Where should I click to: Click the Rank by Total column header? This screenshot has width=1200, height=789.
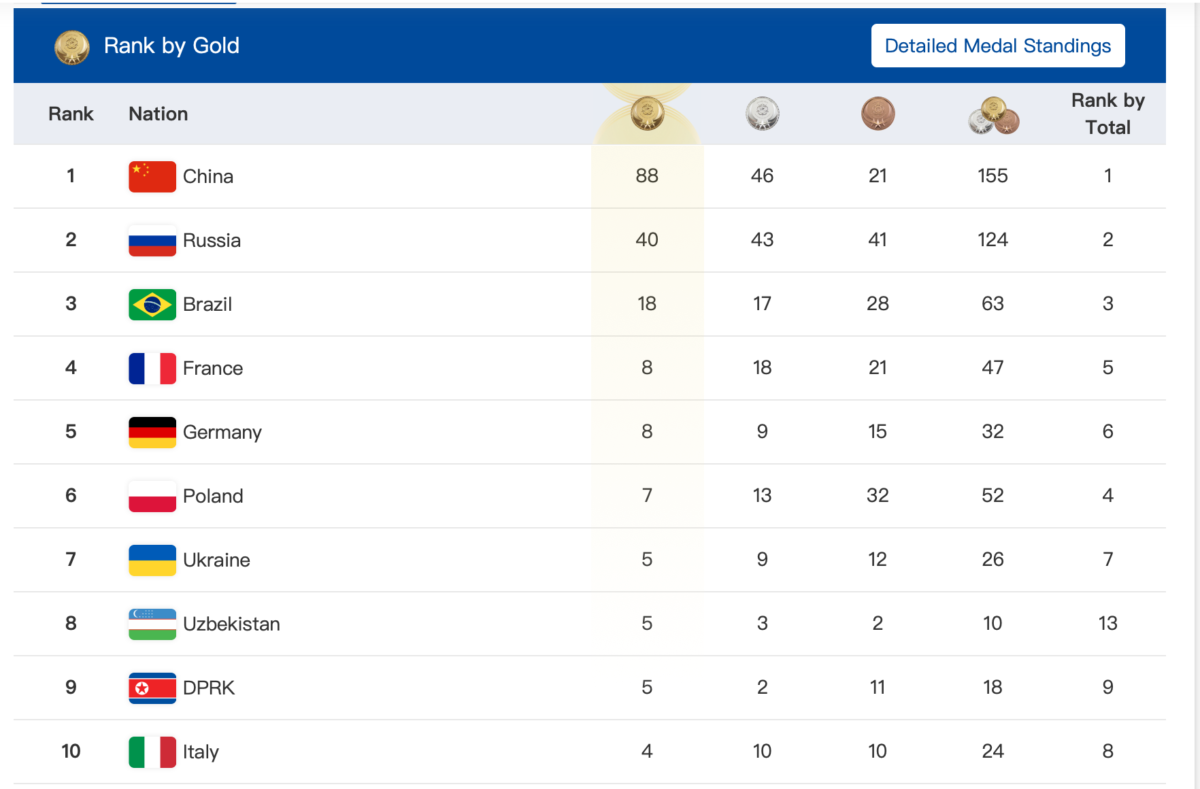point(1107,114)
